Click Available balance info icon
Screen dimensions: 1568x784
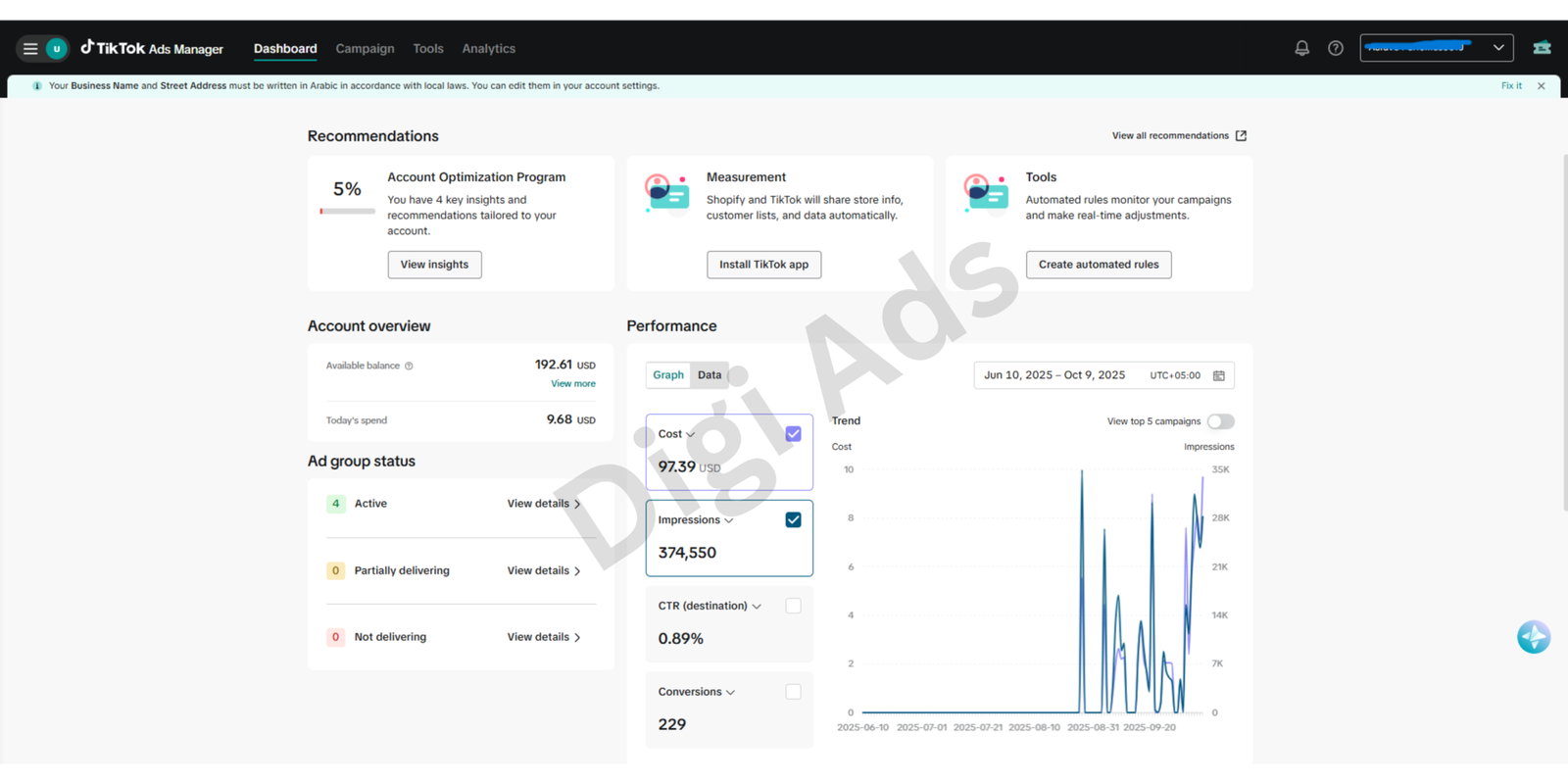click(x=409, y=367)
